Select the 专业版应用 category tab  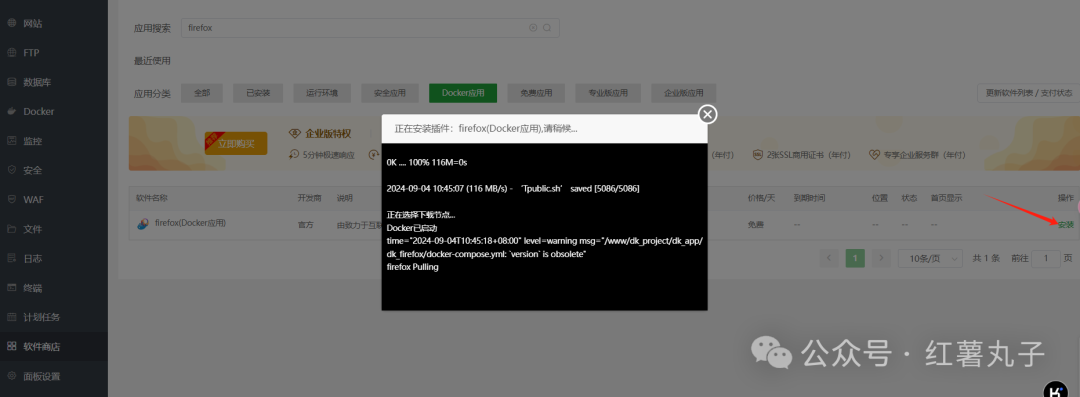pyautogui.click(x=608, y=93)
